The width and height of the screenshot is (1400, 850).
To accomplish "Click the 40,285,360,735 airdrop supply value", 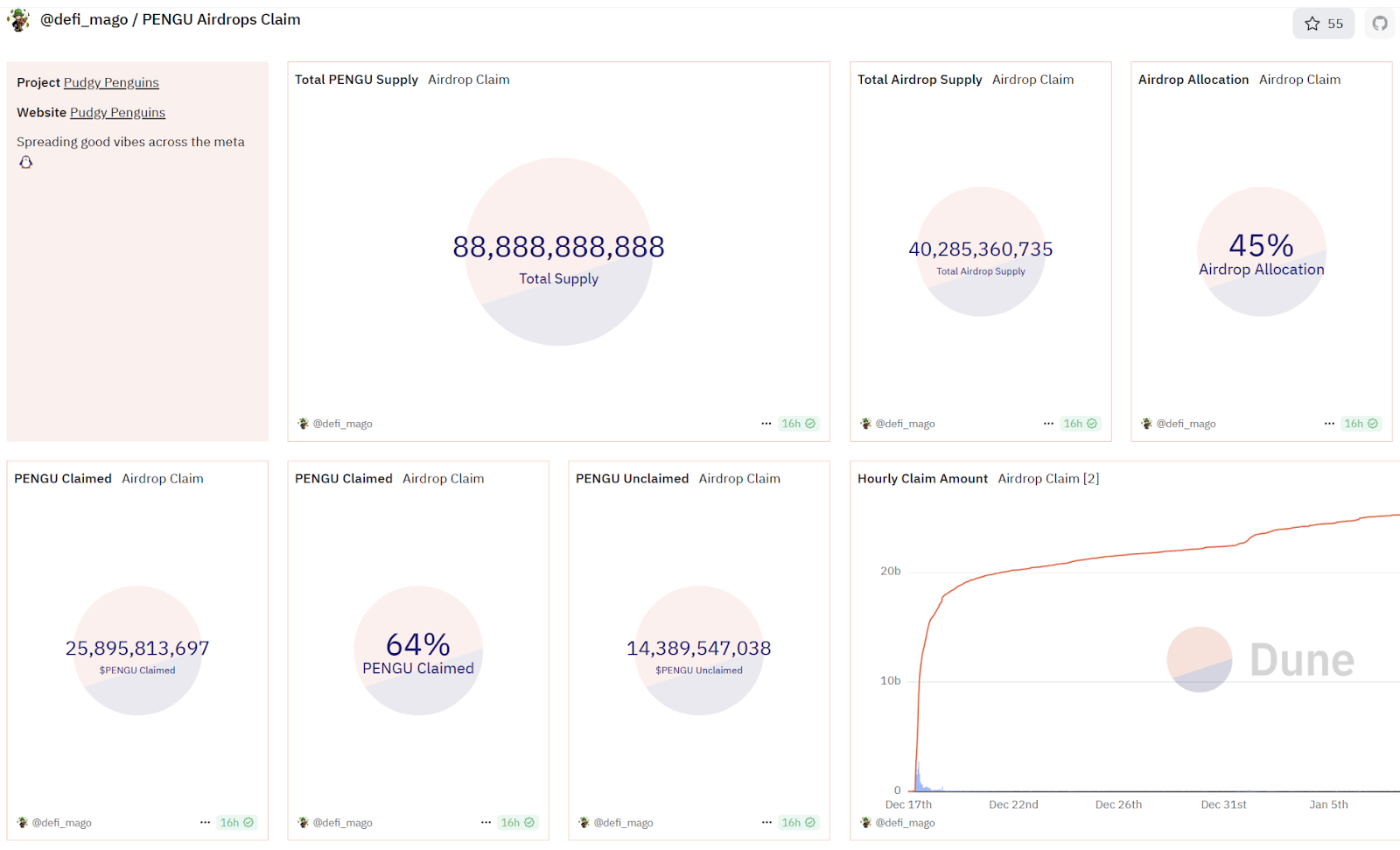I will coord(981,249).
